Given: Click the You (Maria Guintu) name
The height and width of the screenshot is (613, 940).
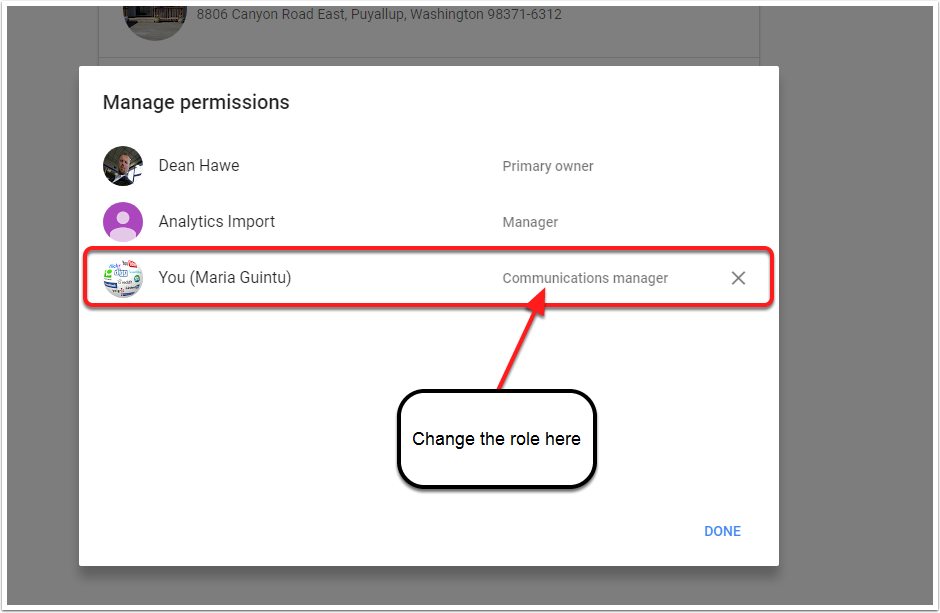Looking at the screenshot, I should coord(225,277).
